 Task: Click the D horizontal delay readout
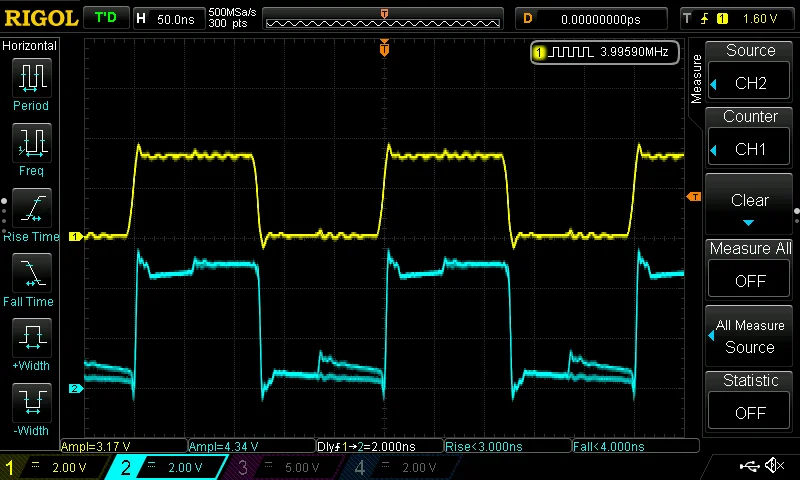click(591, 19)
